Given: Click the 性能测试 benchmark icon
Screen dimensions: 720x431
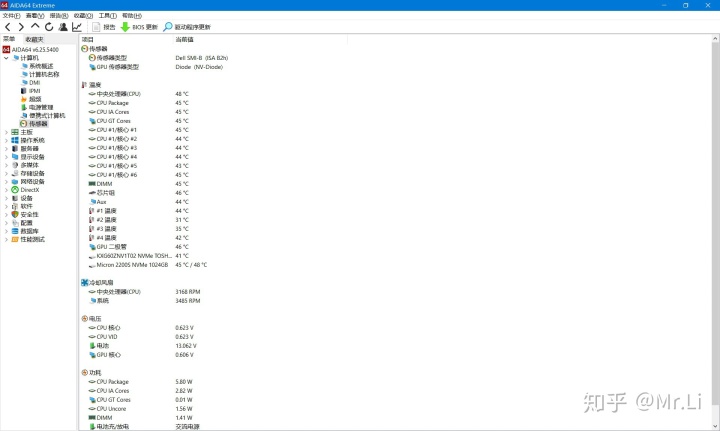Looking at the screenshot, I should click(15, 240).
